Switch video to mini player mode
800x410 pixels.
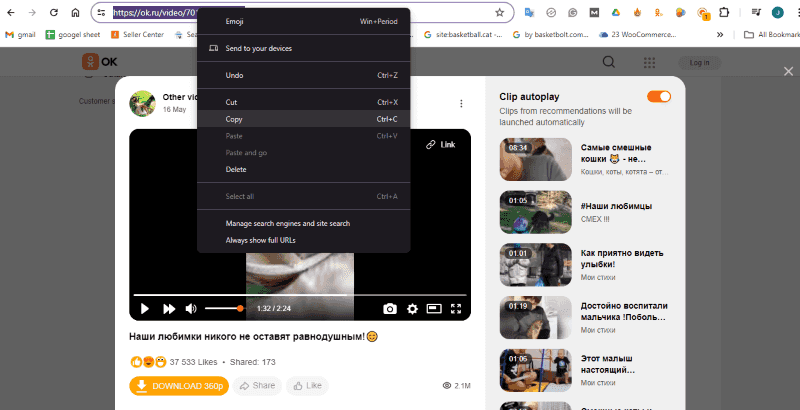click(x=434, y=309)
